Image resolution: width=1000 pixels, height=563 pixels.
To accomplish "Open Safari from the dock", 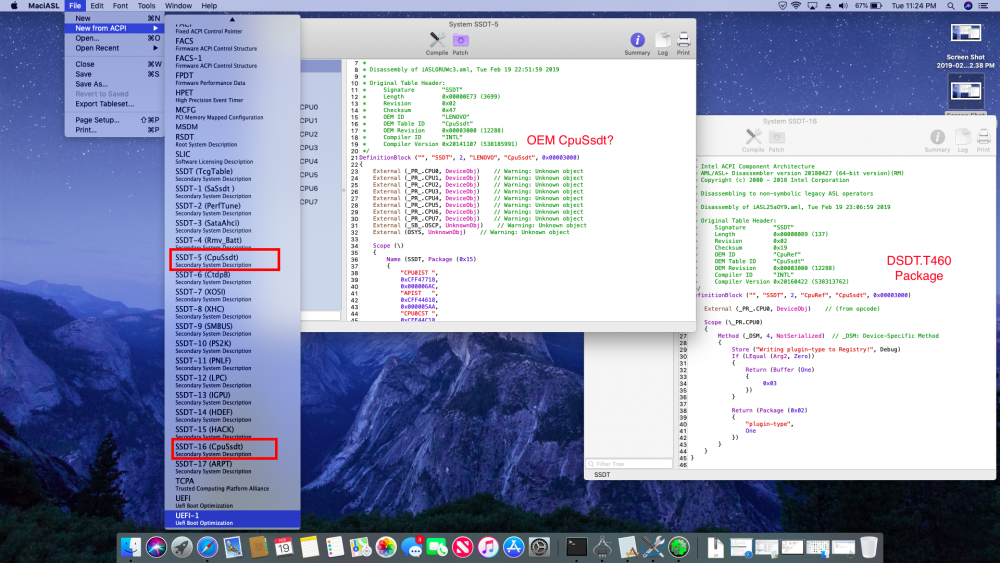I will tap(207, 547).
